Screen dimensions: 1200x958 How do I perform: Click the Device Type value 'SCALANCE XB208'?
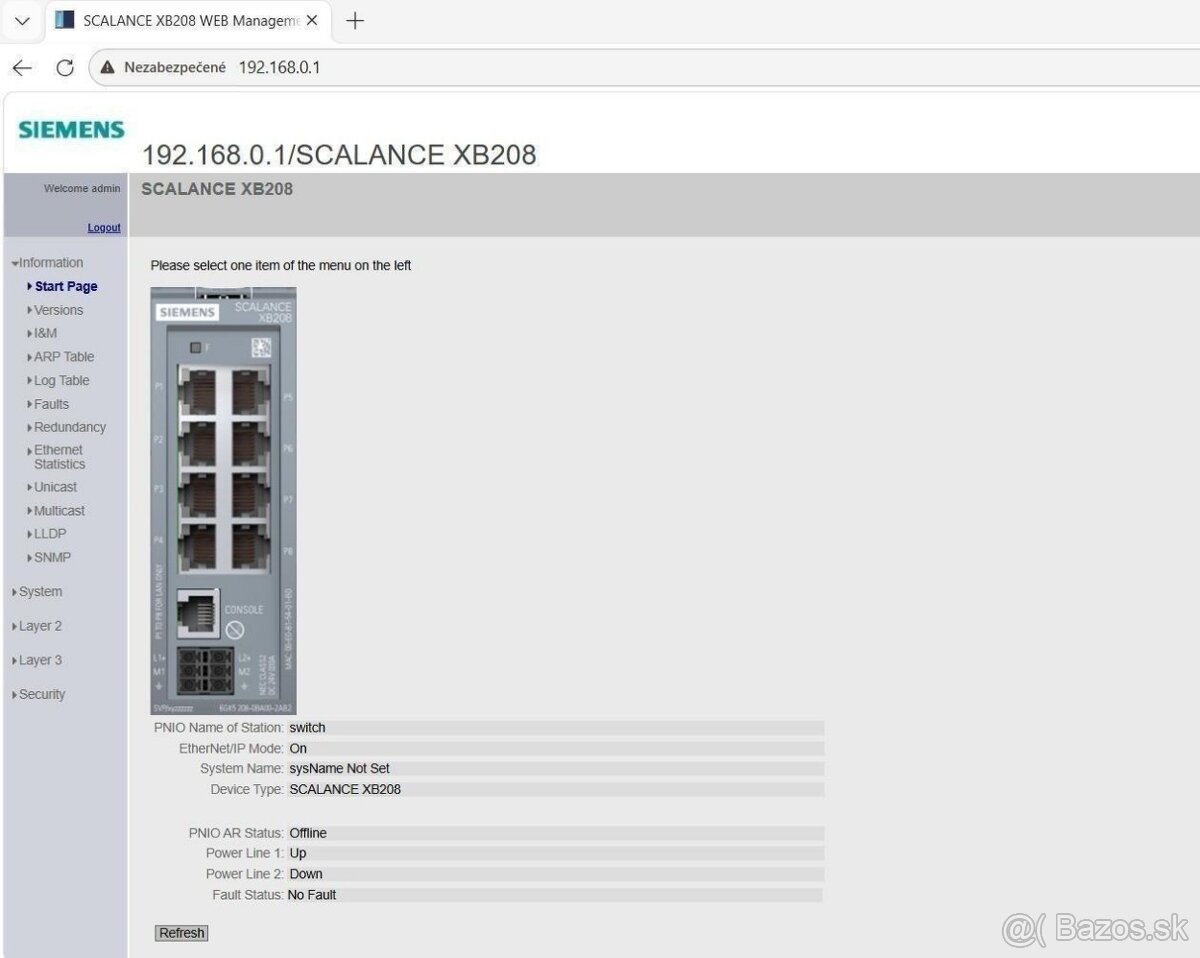(345, 789)
